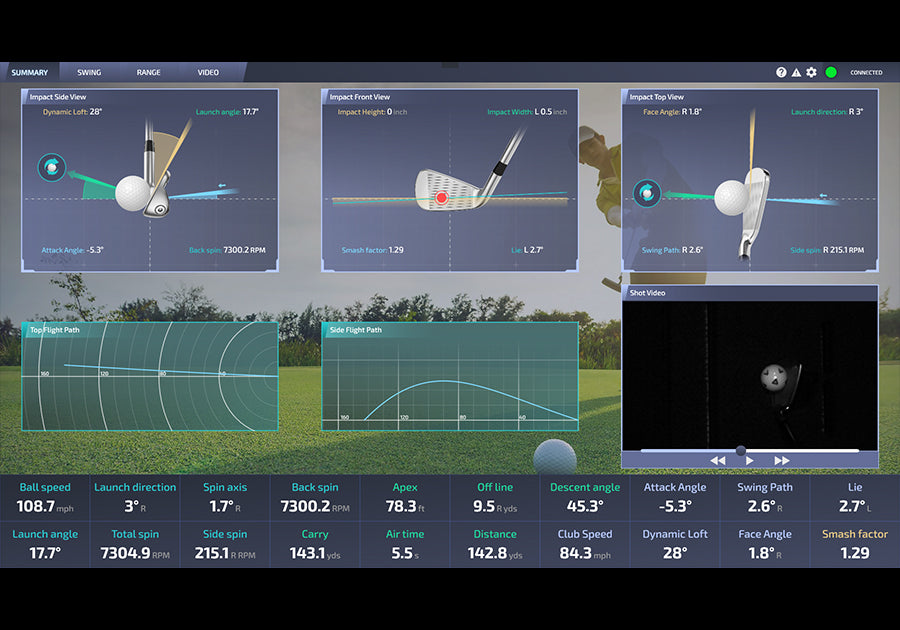Click Side spin R 215.1 RPM in top view

coord(827,250)
